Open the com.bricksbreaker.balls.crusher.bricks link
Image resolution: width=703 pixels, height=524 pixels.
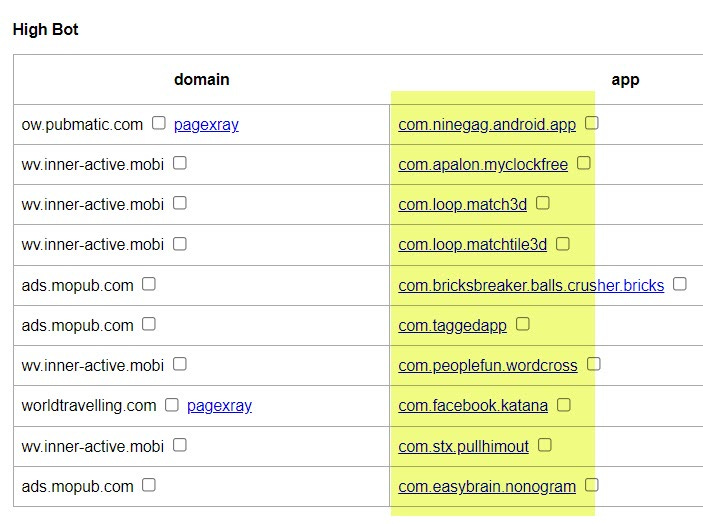531,286
